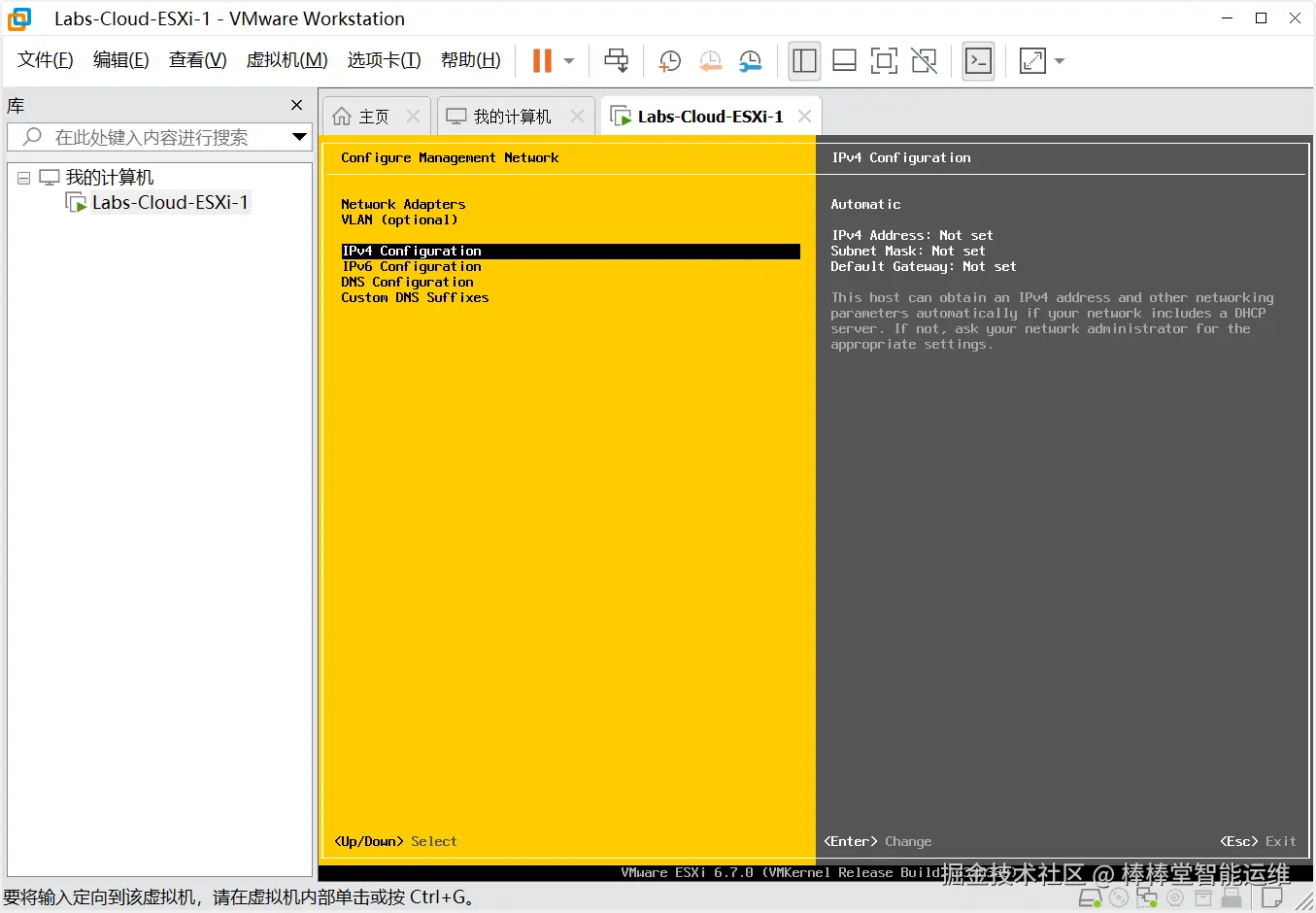The height and width of the screenshot is (913, 1316).
Task: Toggle the thumbnail bar view
Action: pos(844,60)
